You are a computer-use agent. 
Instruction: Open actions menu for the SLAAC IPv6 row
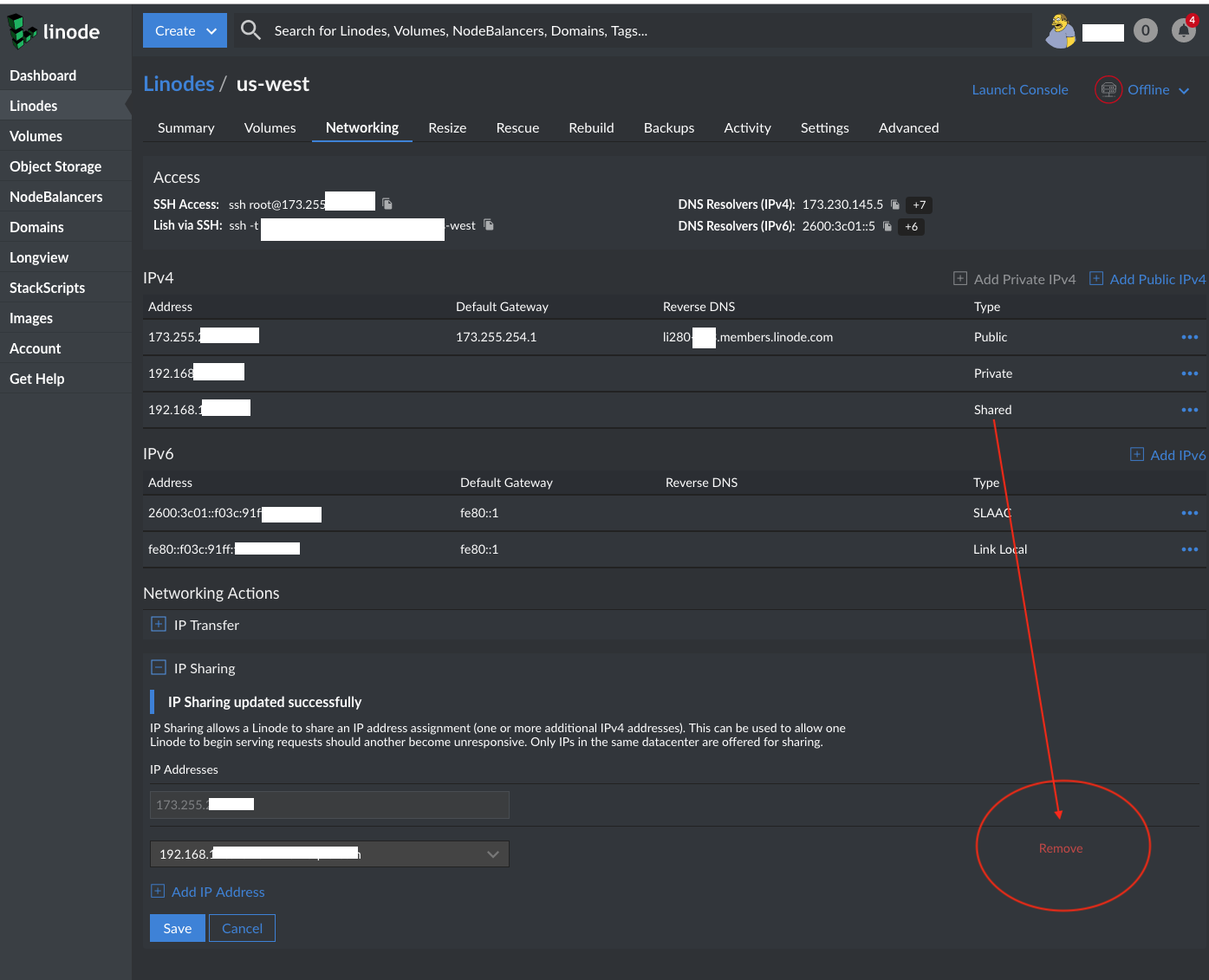click(1190, 513)
